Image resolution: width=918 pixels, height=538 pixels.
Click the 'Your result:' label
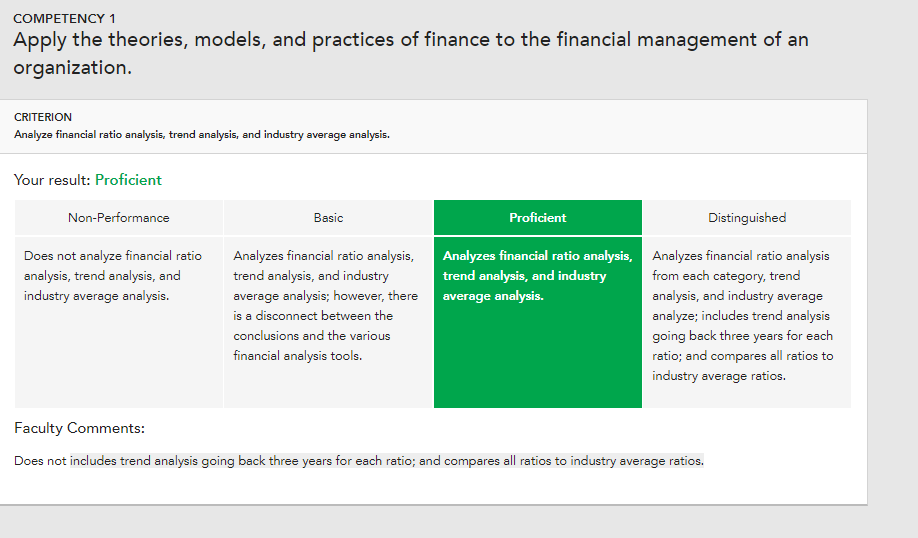click(52, 180)
